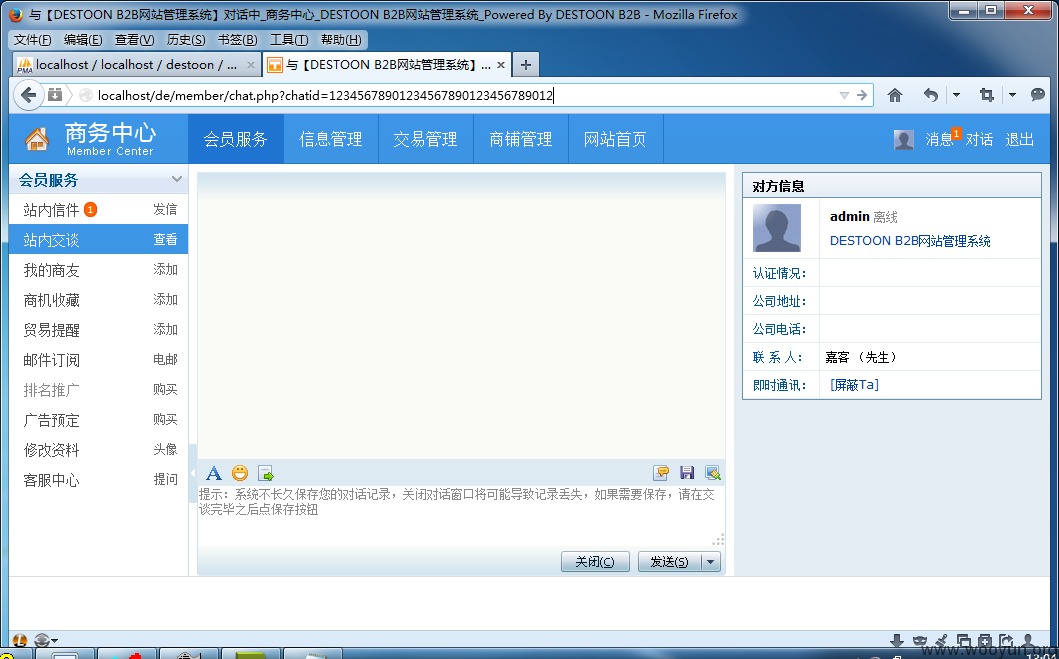This screenshot has width=1059, height=659.
Task: Close the DESTOON B2B chat tab
Action: point(500,65)
